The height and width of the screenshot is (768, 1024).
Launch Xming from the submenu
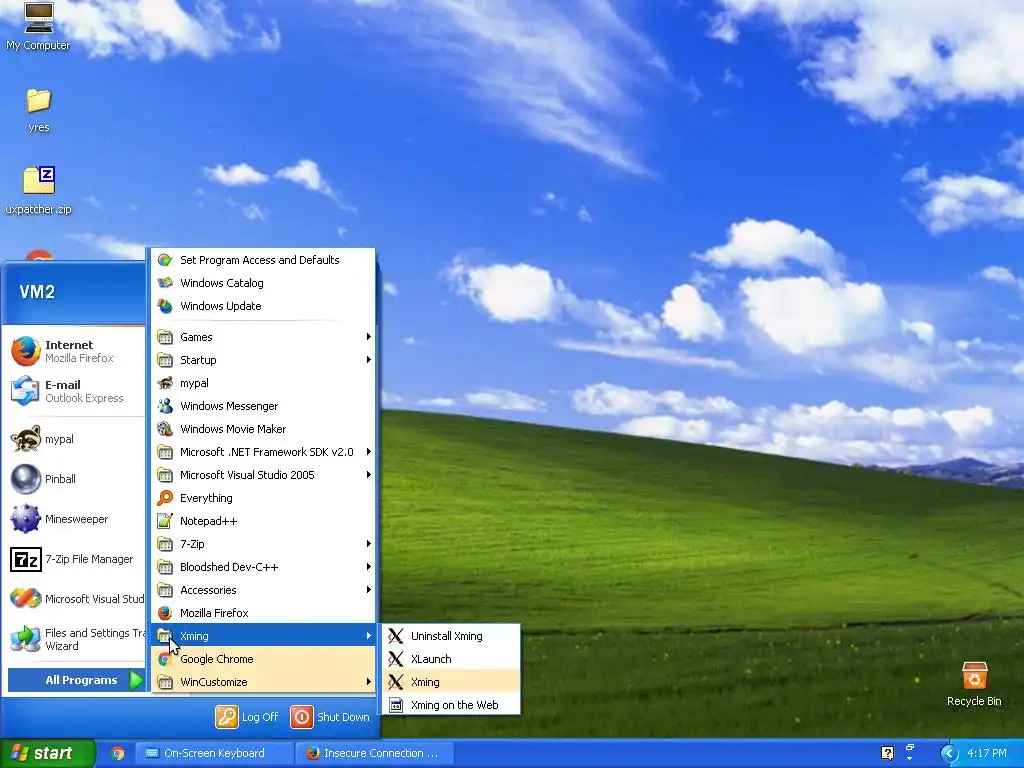[x=451, y=682]
